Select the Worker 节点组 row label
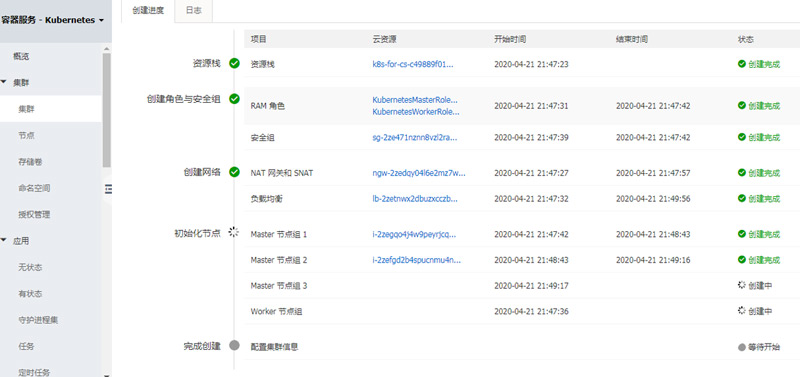Viewport: 800px width, 377px height. [x=276, y=311]
